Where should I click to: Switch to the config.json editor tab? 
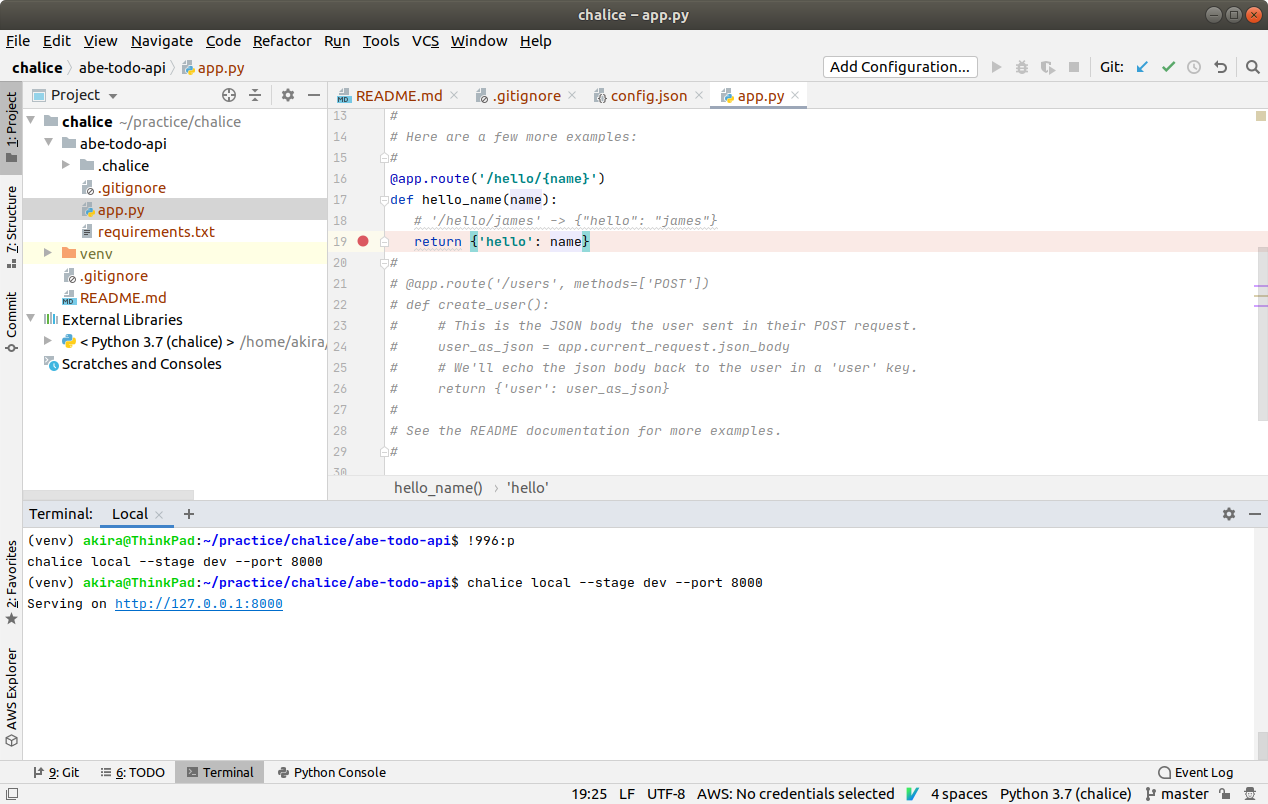pyautogui.click(x=650, y=95)
